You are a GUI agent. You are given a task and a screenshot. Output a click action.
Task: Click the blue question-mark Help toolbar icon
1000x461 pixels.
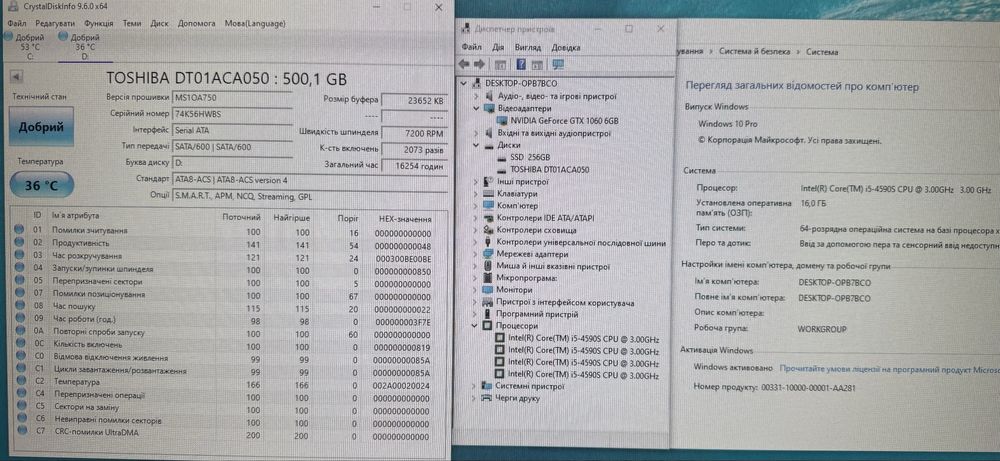(x=521, y=64)
